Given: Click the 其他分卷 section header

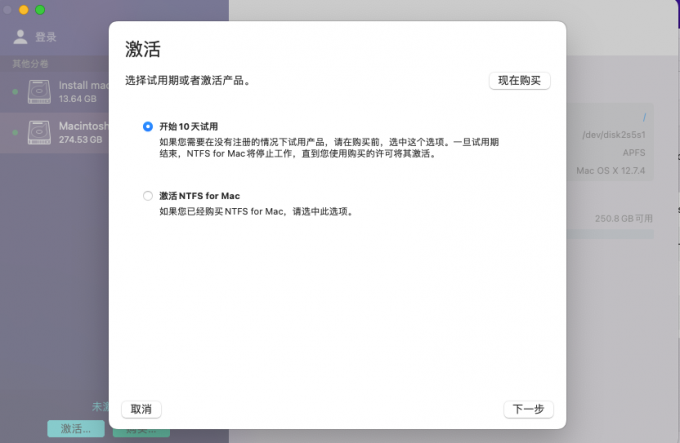Looking at the screenshot, I should [x=30, y=64].
